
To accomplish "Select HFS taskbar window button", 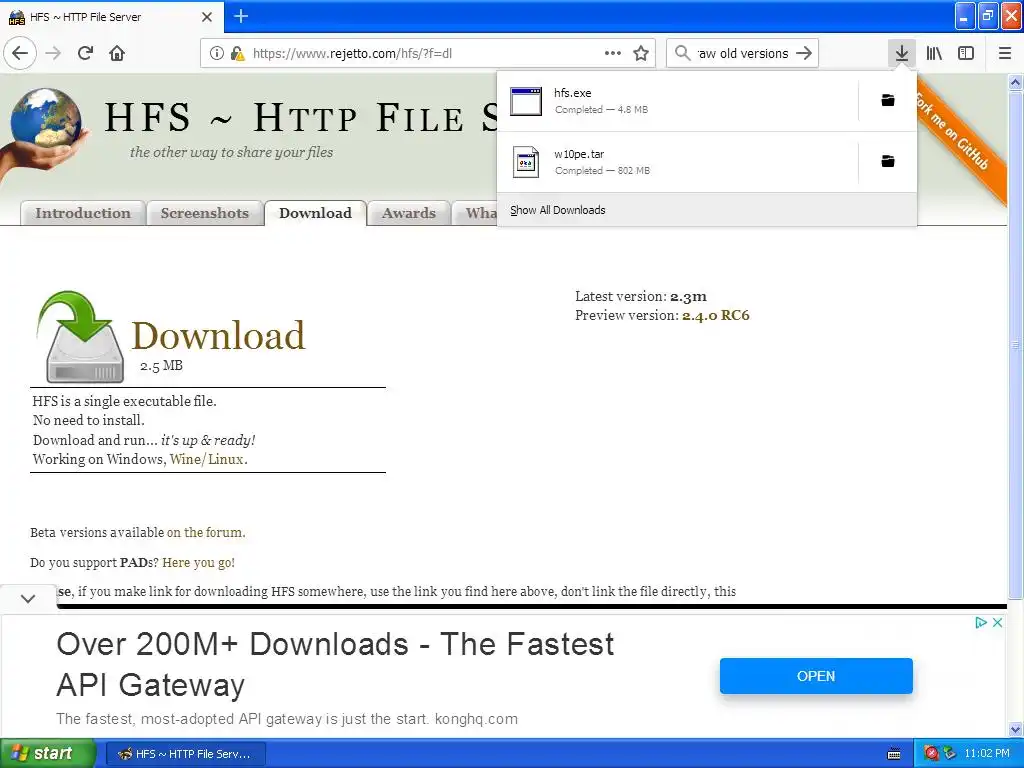I will (185, 754).
